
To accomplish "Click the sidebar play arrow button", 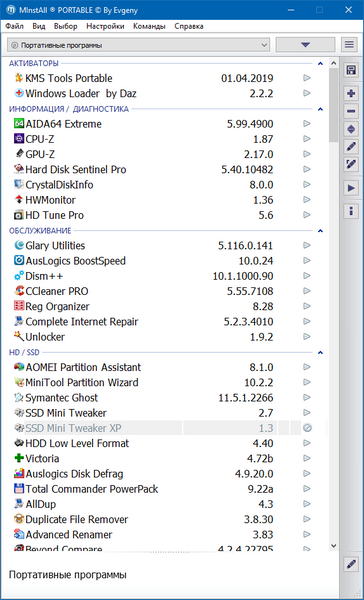I will pos(351,188).
